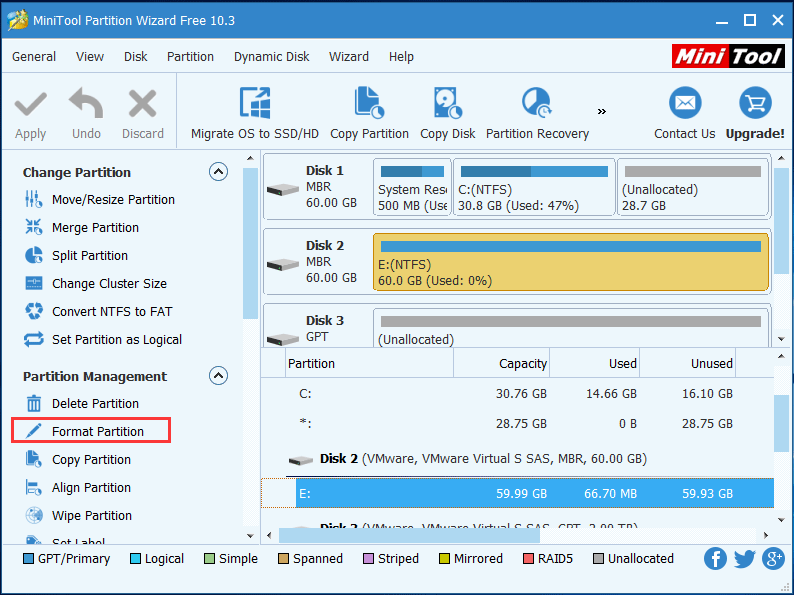794x595 pixels.
Task: Click the GPT/Primary legend swatch
Action: point(28,559)
